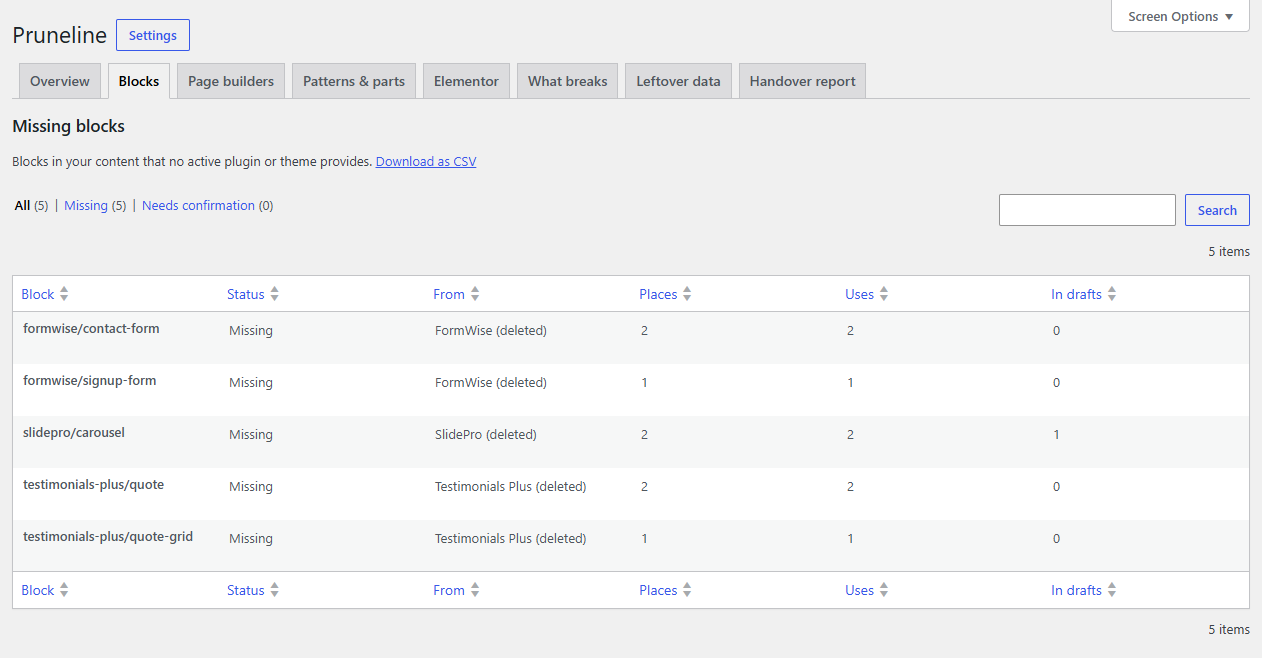Sort by bottom In drafts footer label
The height and width of the screenshot is (658, 1262).
(x=1076, y=590)
